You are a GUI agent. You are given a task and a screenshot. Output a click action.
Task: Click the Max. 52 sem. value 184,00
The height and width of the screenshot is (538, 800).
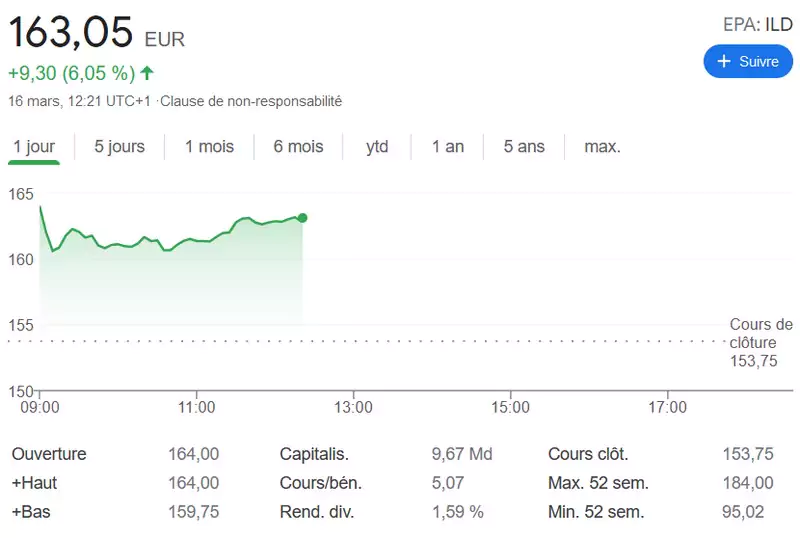click(x=748, y=483)
